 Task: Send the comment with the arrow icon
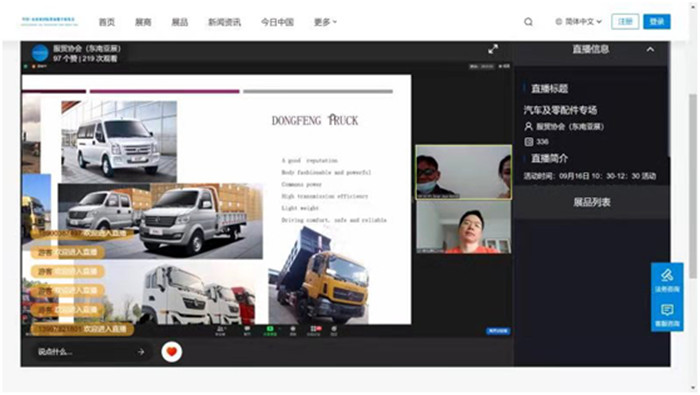pyautogui.click(x=141, y=352)
